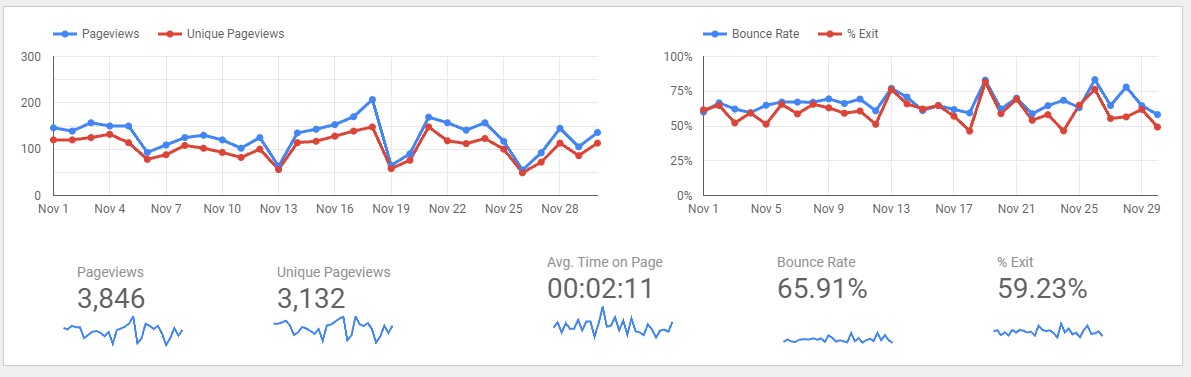Click the Pageviews legend entry
Viewport: 1191px width, 377px height.
pyautogui.click(x=96, y=34)
